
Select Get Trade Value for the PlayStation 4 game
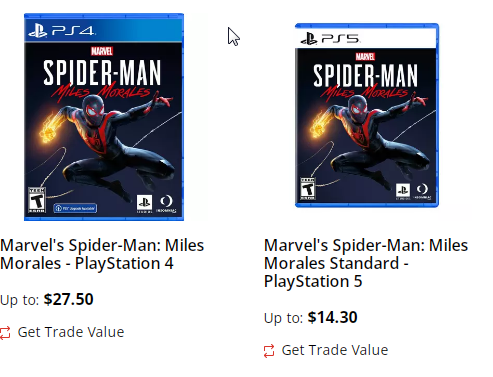point(71,332)
